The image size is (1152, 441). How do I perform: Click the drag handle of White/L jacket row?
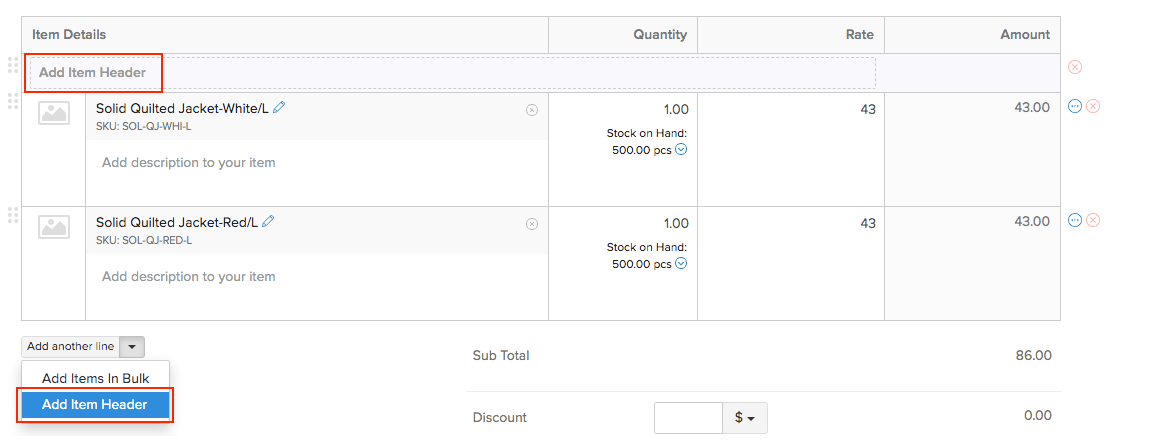coord(13,101)
